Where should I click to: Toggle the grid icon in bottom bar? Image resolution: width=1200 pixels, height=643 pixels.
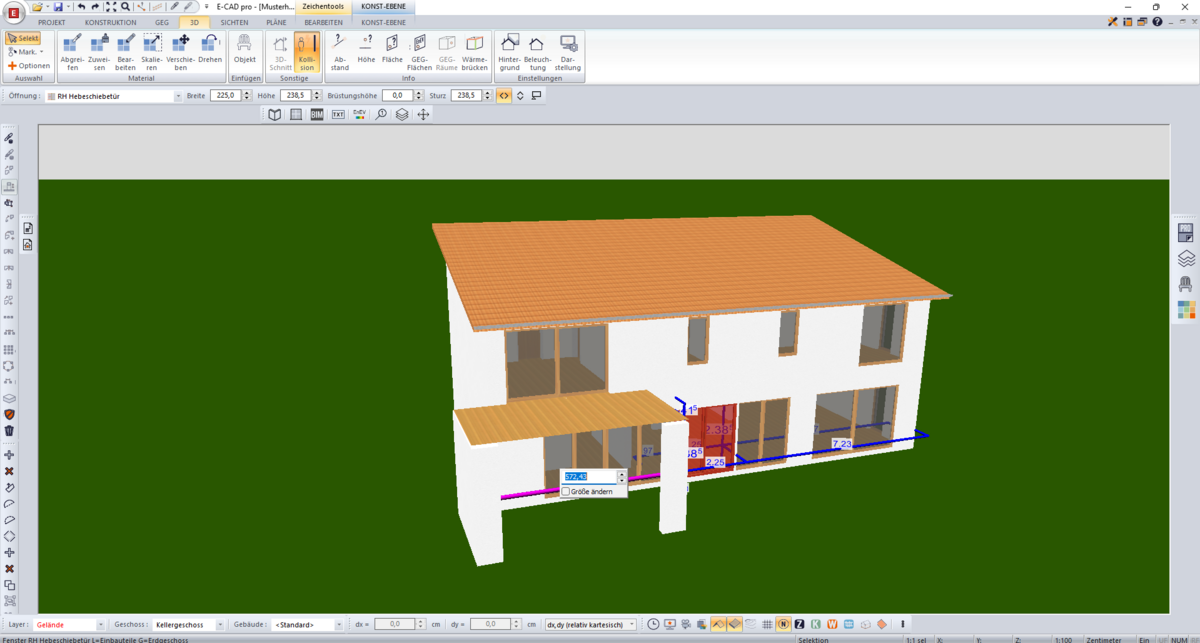[767, 625]
